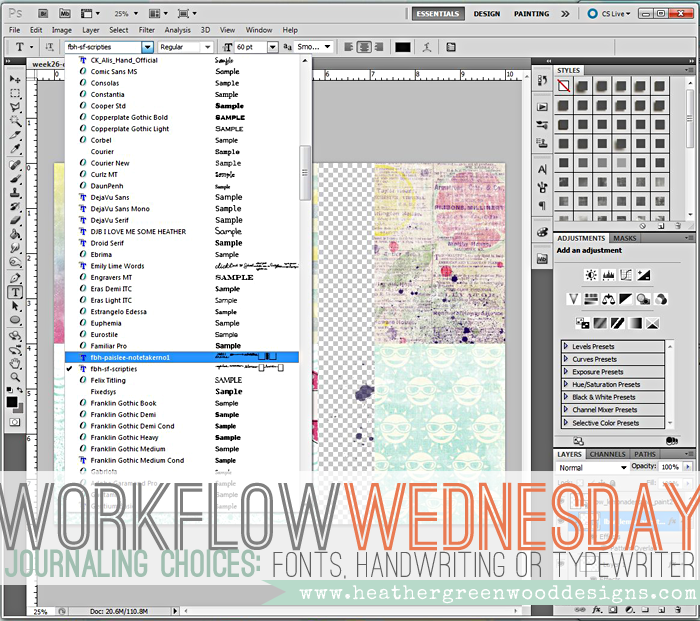Add a Black & White adjustment
The height and width of the screenshot is (621, 700).
[626, 299]
